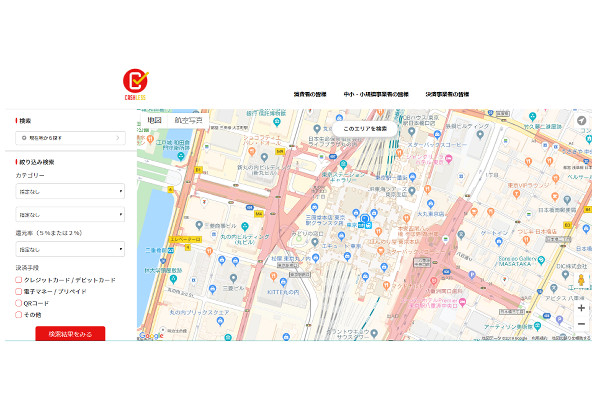Select the エキュート東京 shopping pin
Viewport: 600px width, 400px height.
point(342,236)
